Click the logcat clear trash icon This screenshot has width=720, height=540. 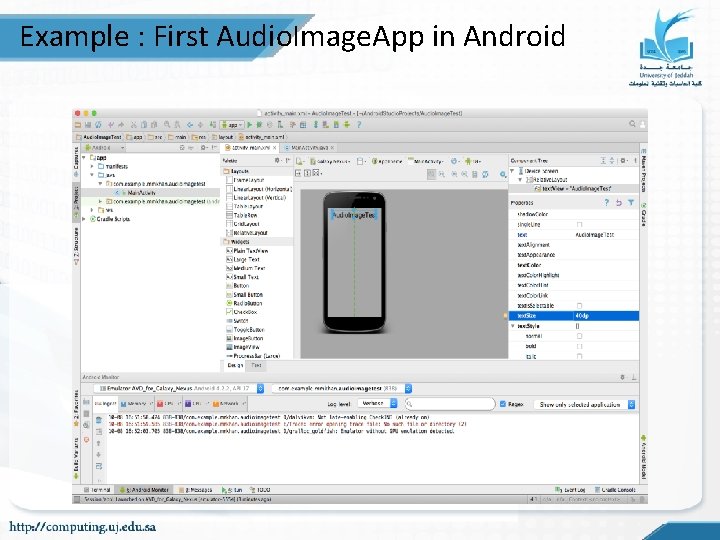[x=99, y=420]
